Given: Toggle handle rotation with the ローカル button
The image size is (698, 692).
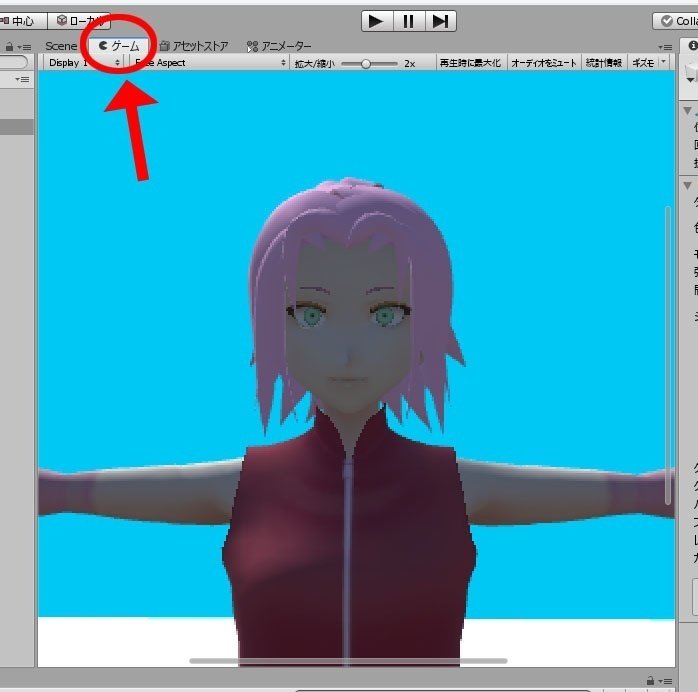Looking at the screenshot, I should point(79,21).
